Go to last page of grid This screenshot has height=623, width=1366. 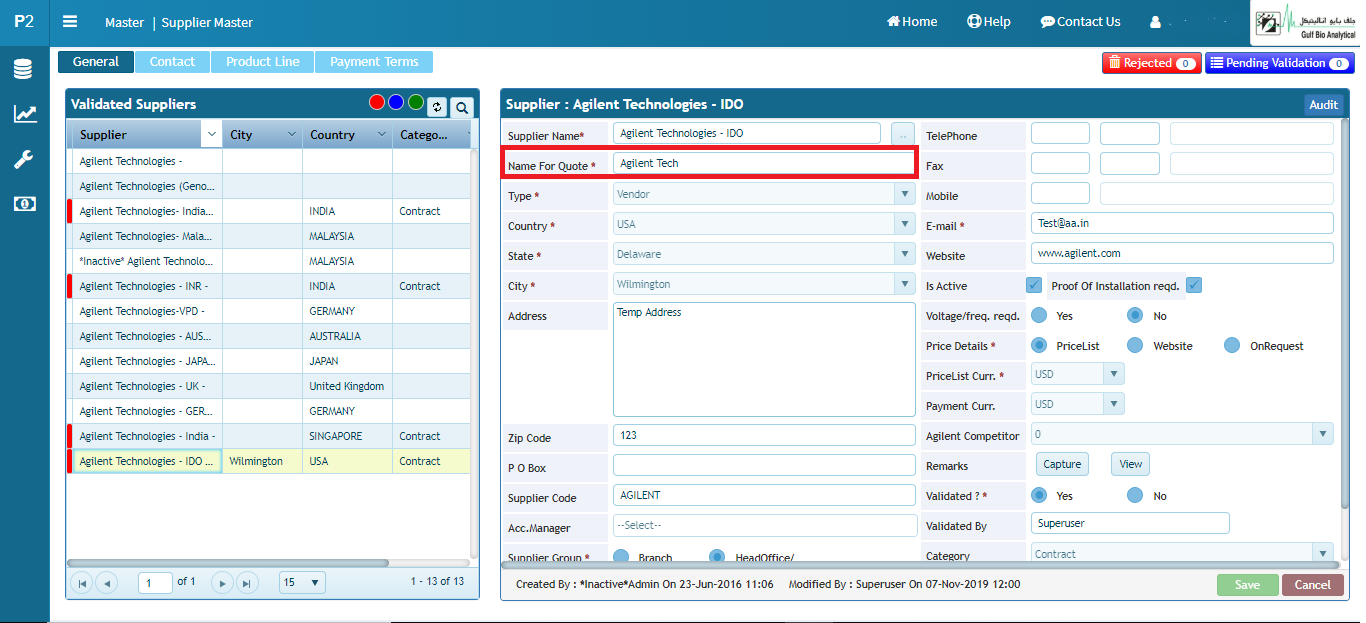point(247,582)
